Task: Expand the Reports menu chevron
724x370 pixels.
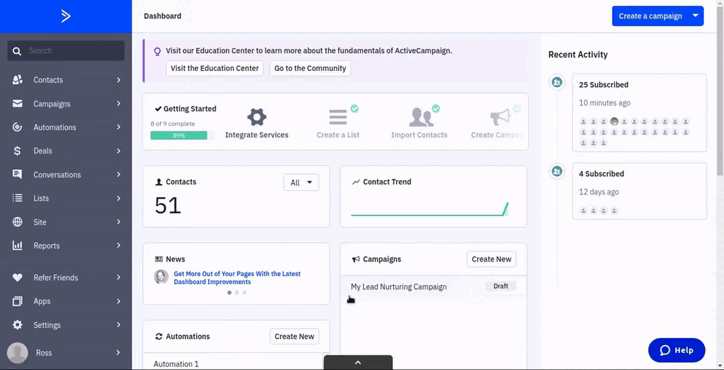Action: coord(119,246)
